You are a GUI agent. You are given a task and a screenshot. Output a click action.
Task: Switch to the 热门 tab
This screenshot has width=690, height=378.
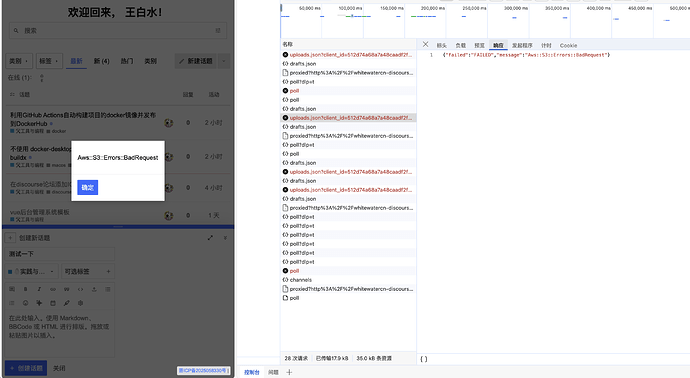127,61
